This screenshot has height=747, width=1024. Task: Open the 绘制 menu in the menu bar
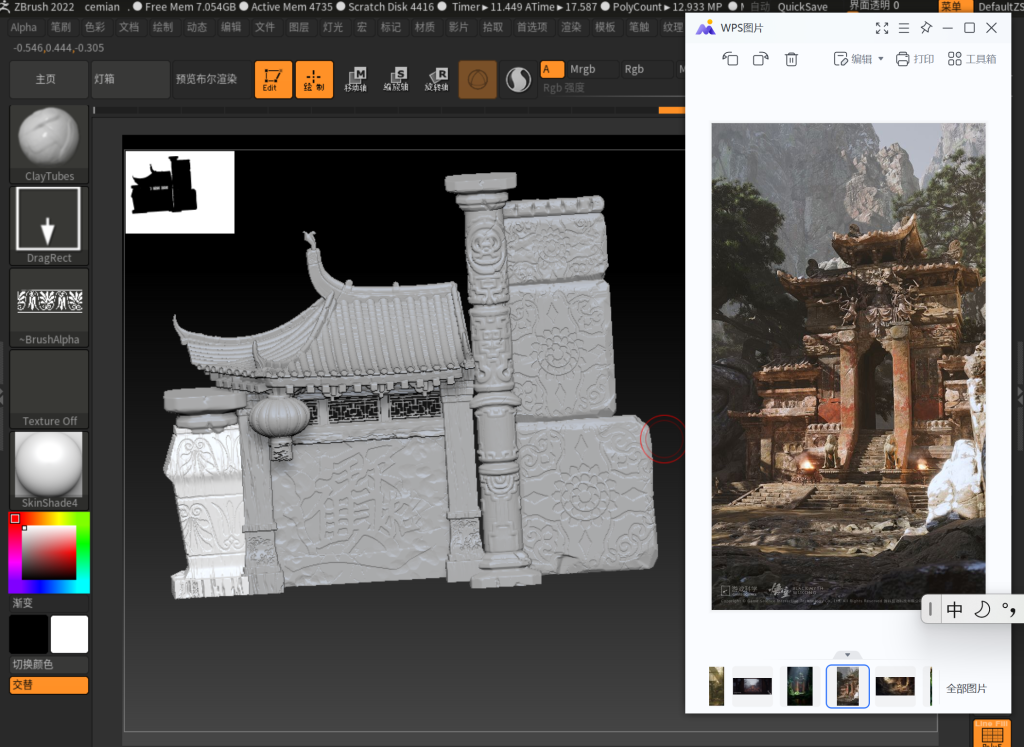(163, 27)
